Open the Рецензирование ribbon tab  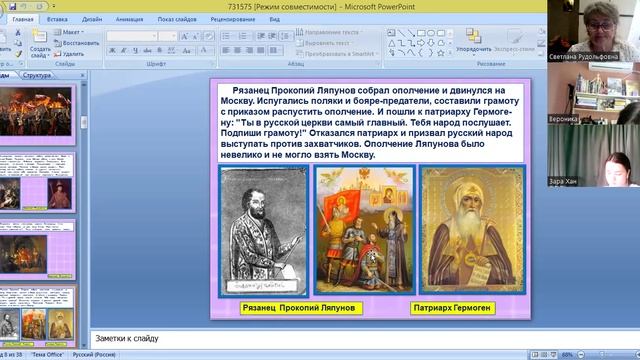tap(233, 19)
